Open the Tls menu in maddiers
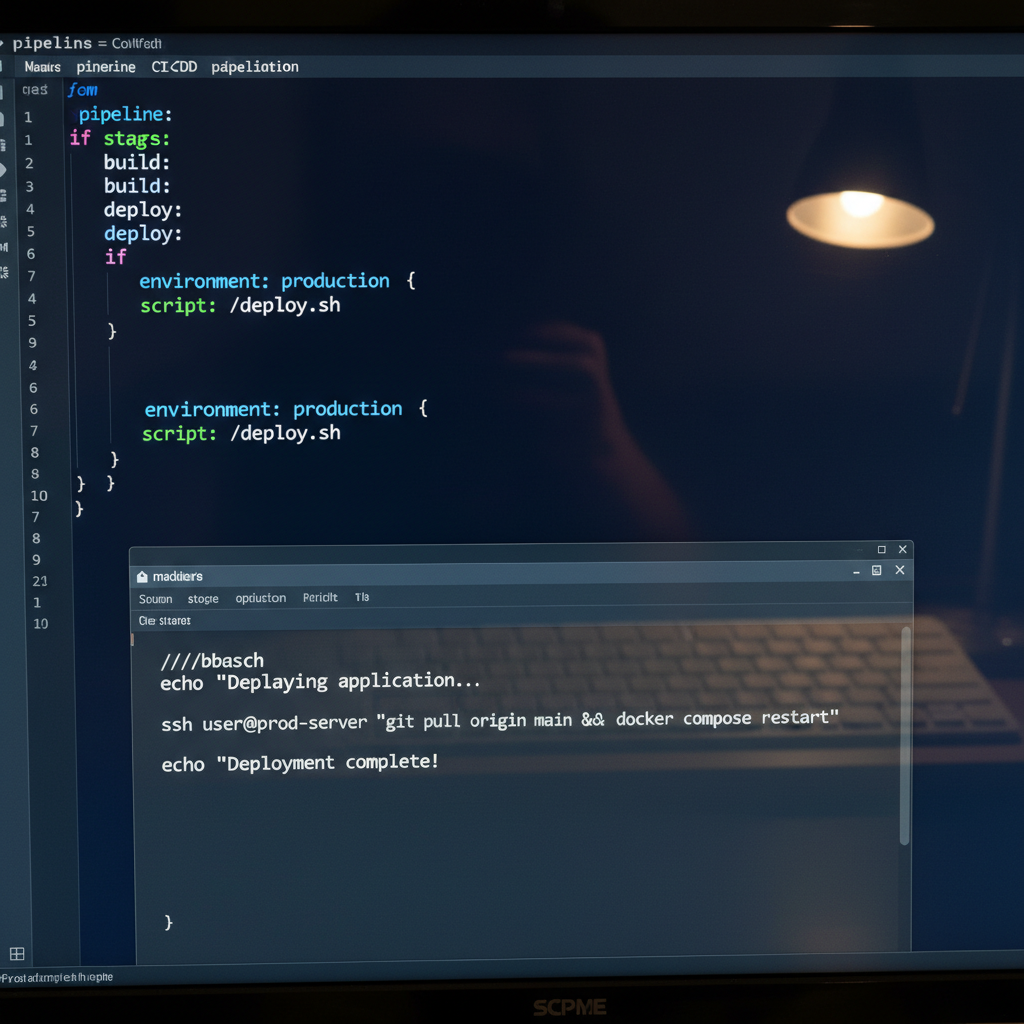Image resolution: width=1024 pixels, height=1024 pixels. [x=362, y=598]
